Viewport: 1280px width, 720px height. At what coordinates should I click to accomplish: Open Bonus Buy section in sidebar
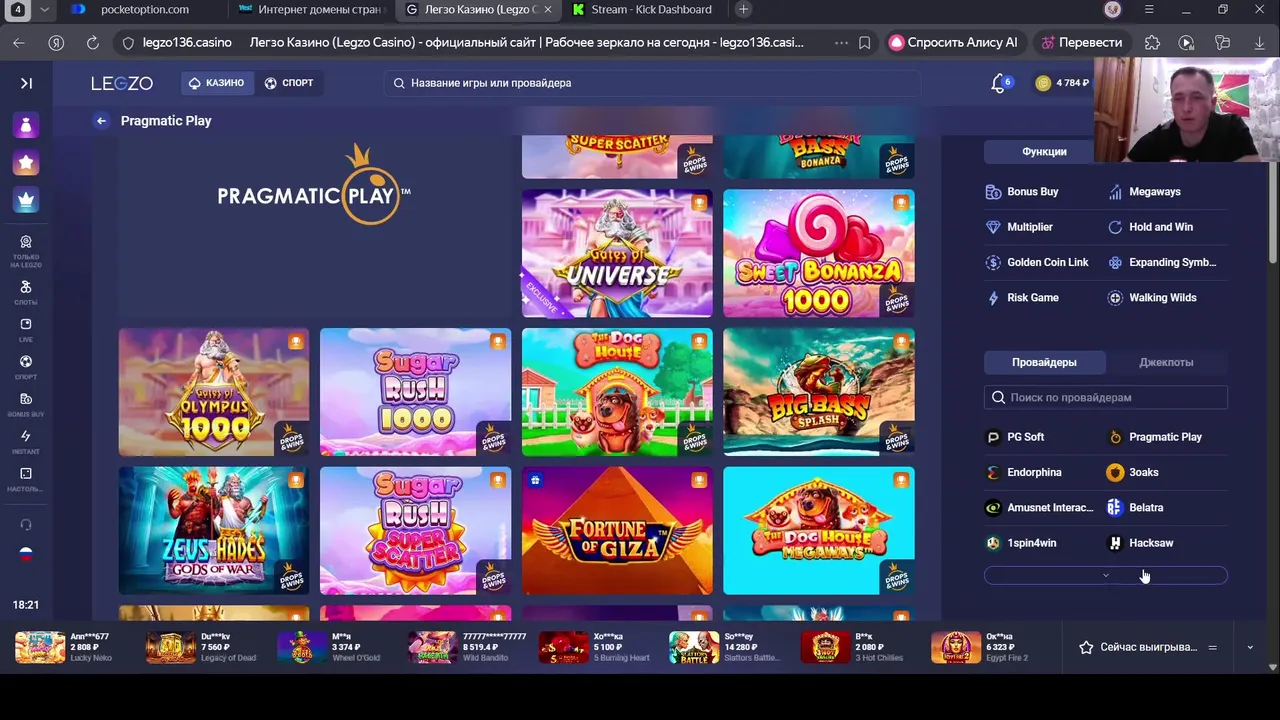[26, 405]
